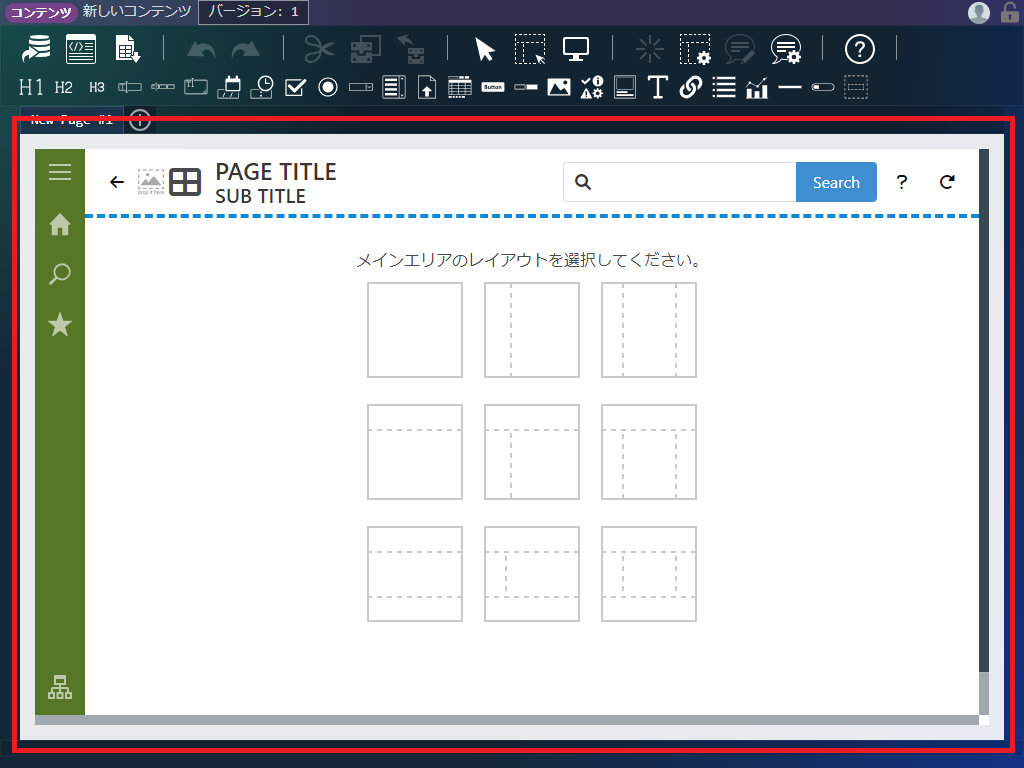This screenshot has height=768, width=1024.
Task: Click the four-square grid icon beside title
Action: 185,182
